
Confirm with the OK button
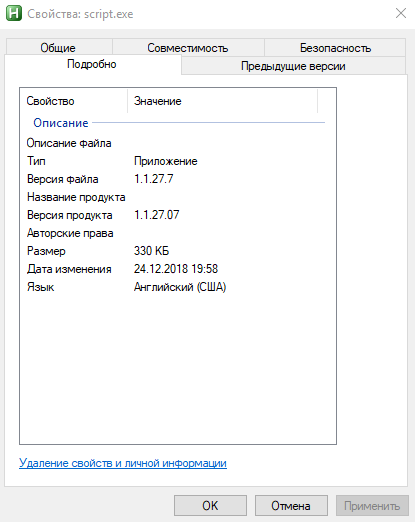click(210, 506)
